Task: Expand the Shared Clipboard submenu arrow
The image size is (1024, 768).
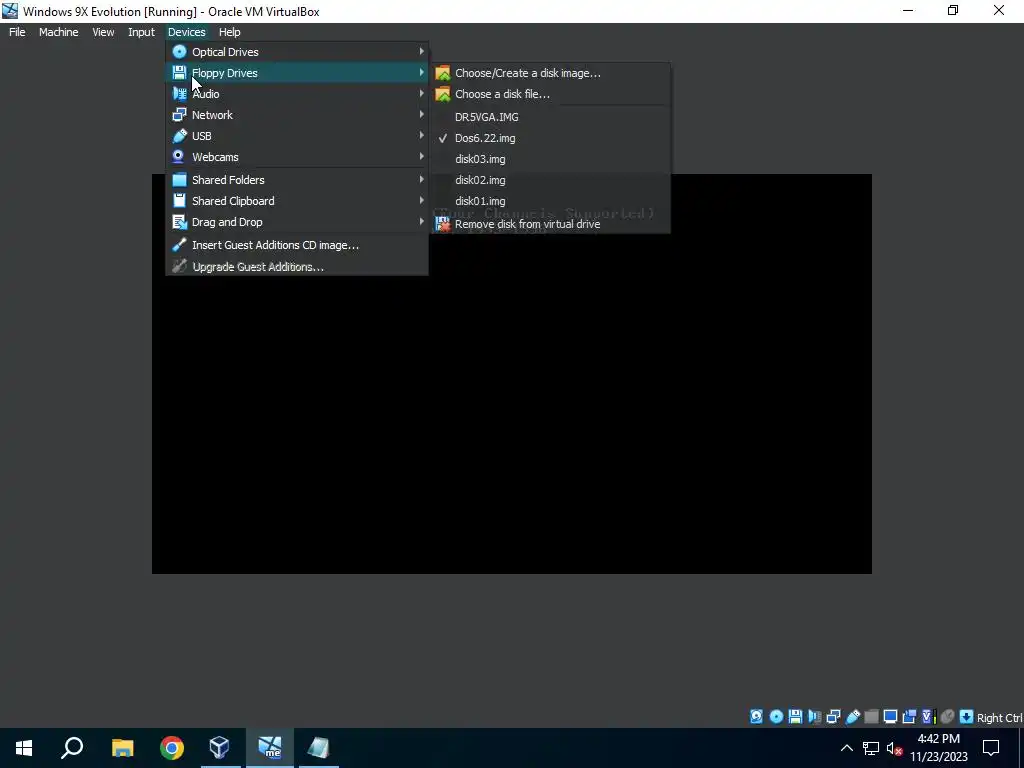Action: click(x=421, y=200)
